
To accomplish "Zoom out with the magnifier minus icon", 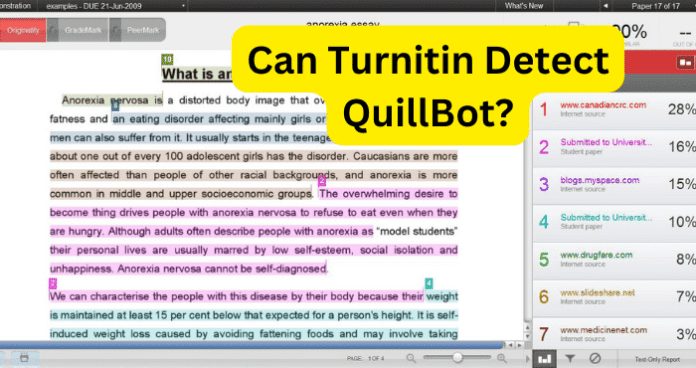I will pos(411,358).
